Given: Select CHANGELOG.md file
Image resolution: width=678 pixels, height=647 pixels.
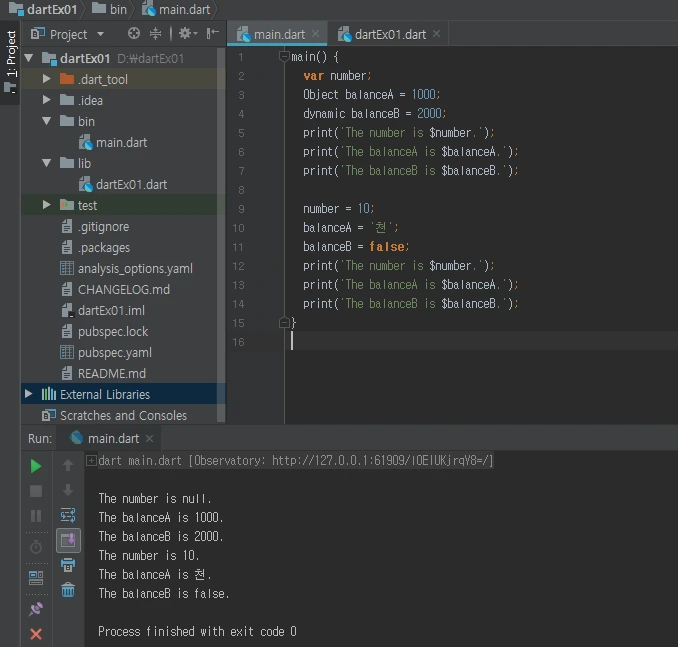Looking at the screenshot, I should [115, 289].
